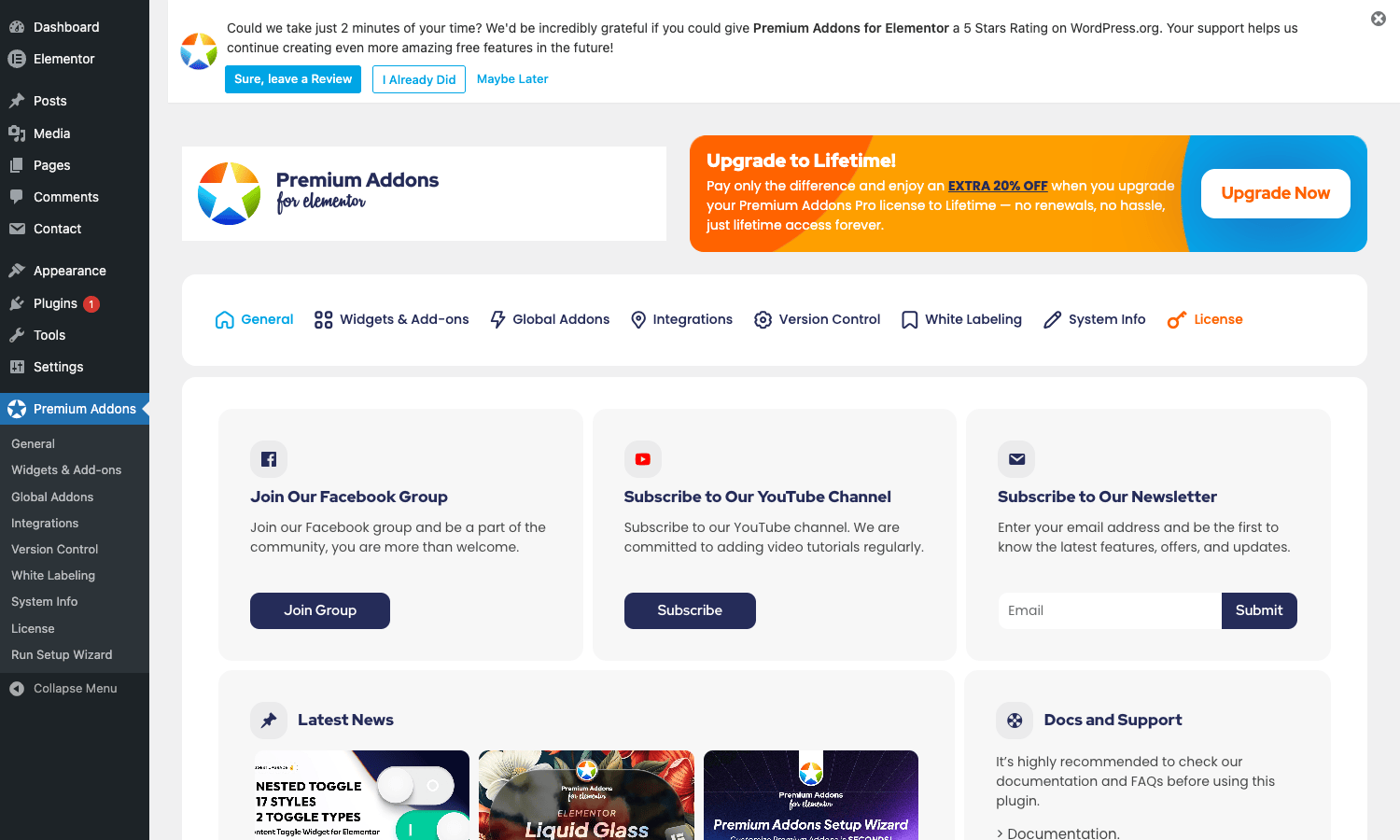Click the envelope icon in Newsletter card
1400x840 pixels.
[1016, 459]
